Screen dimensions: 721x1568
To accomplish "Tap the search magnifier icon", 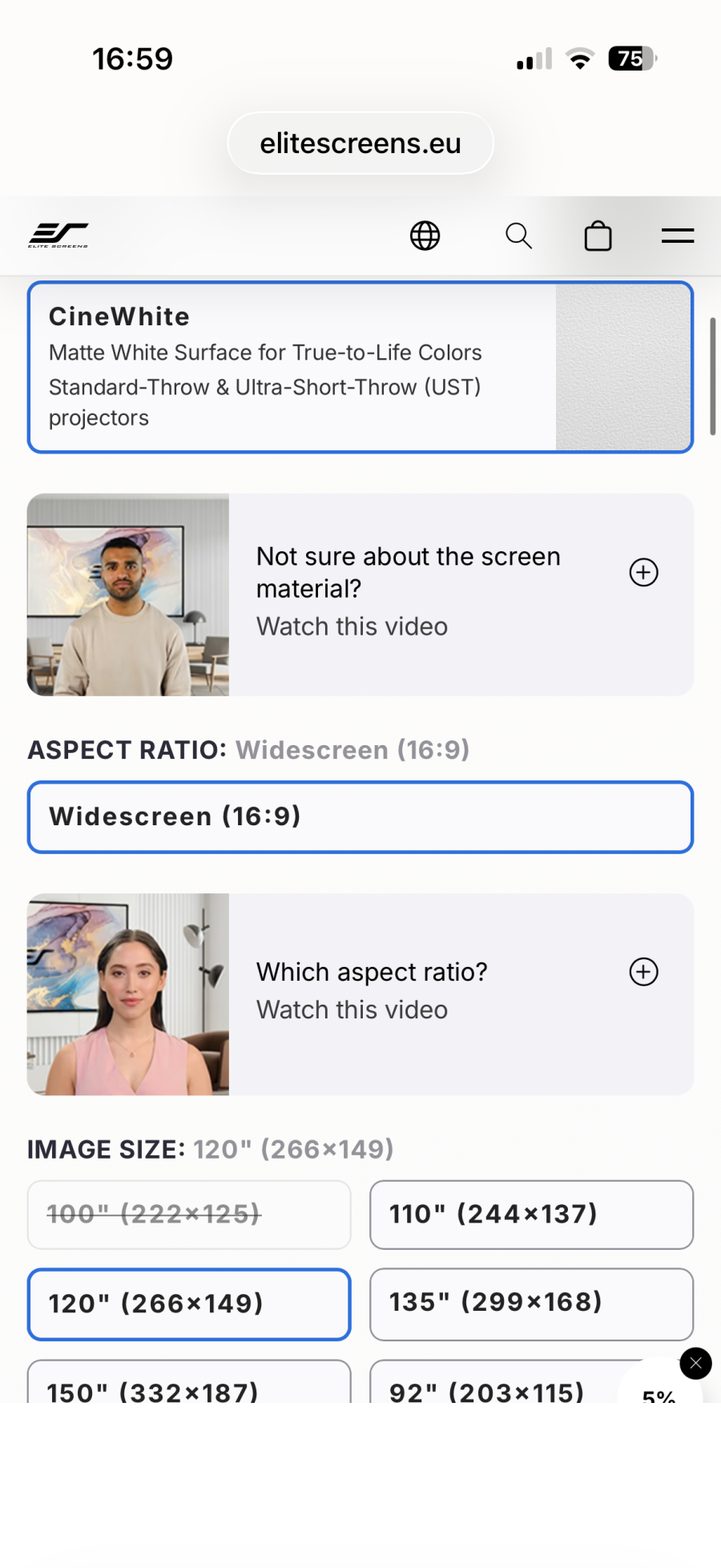I will pyautogui.click(x=518, y=236).
